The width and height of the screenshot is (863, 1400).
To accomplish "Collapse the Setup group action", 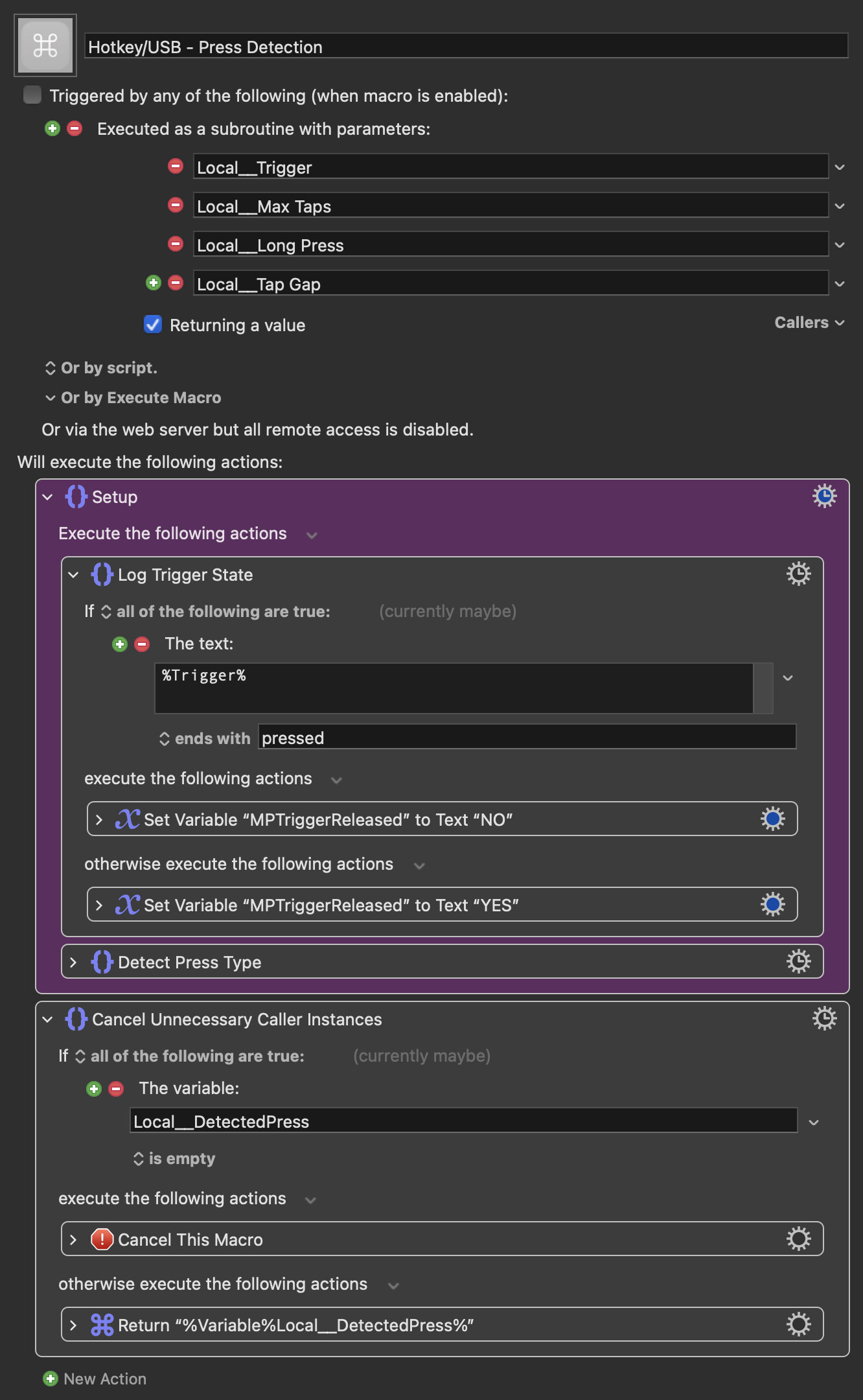I will point(47,497).
